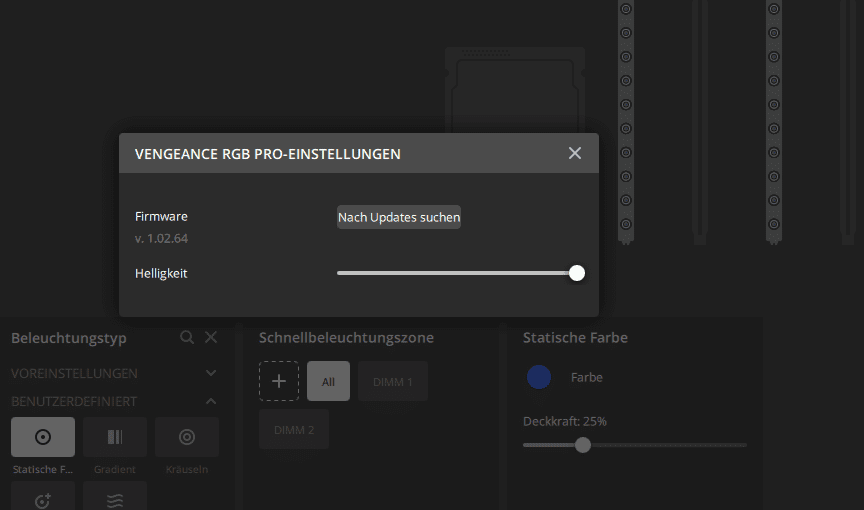Pick the Kräuseln ripple effect
This screenshot has height=510, width=864.
187,437
